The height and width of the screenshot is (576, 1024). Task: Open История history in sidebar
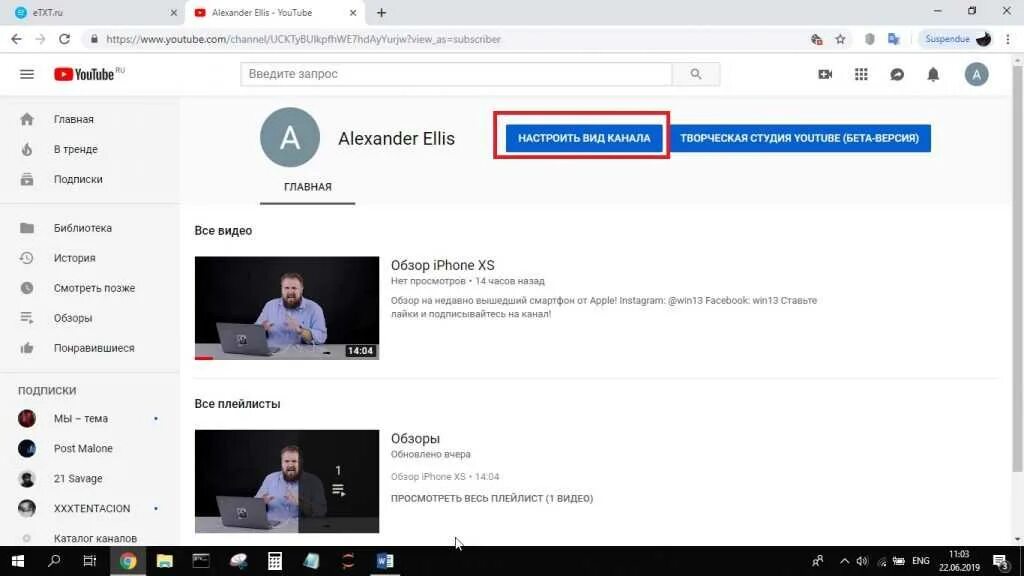(x=90, y=258)
